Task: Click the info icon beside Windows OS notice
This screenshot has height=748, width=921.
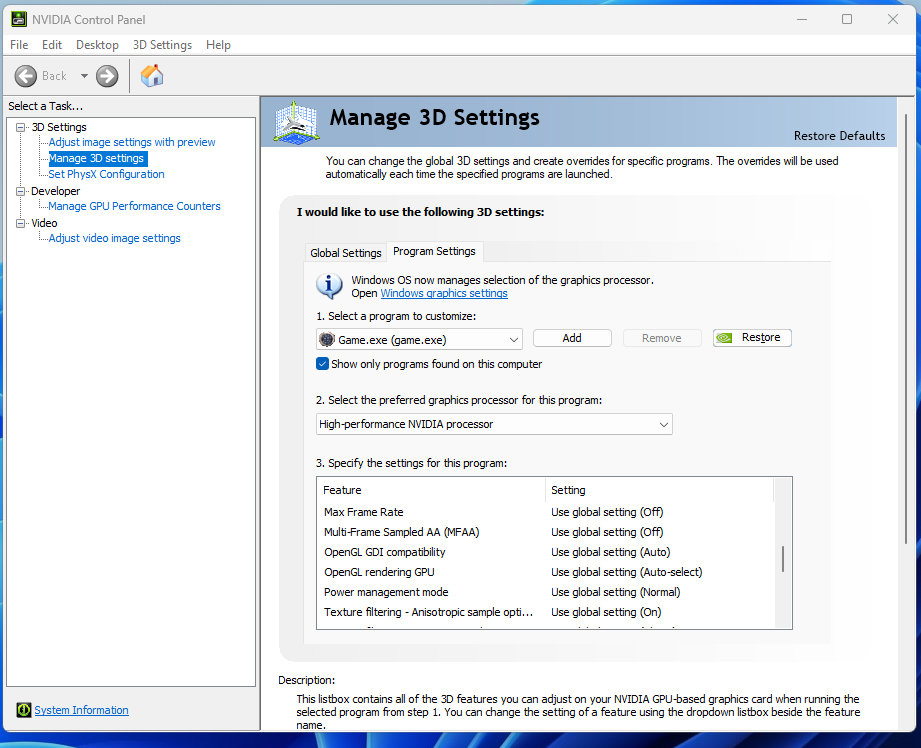Action: point(330,286)
